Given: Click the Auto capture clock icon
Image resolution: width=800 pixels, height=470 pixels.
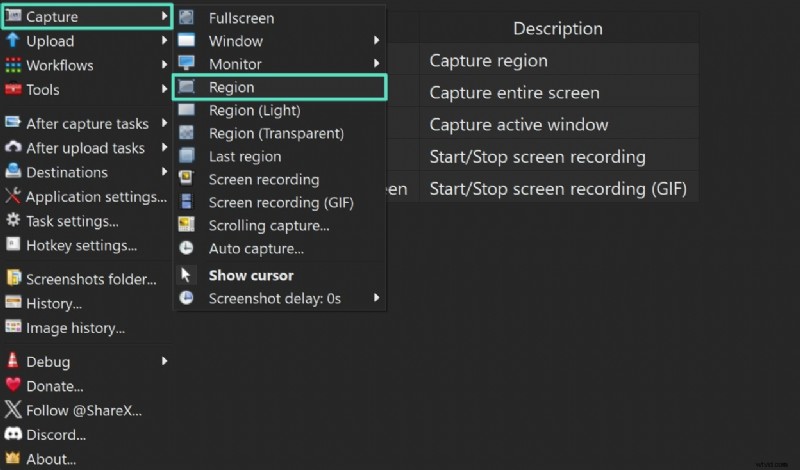Looking at the screenshot, I should [x=187, y=248].
